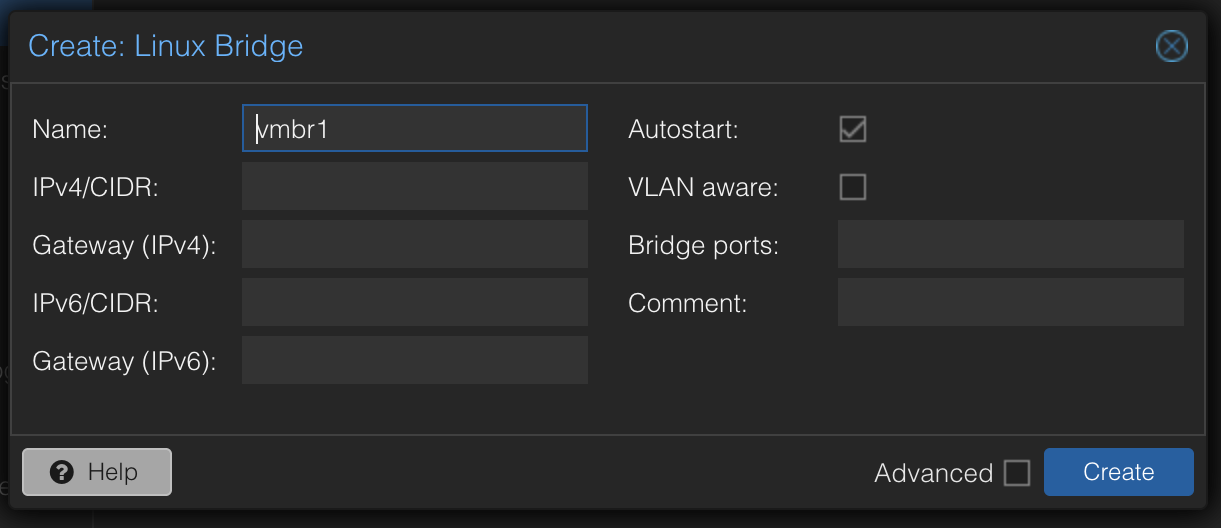The width and height of the screenshot is (1221, 528).
Task: Tick the Advanced options checkbox
Action: 1017,473
